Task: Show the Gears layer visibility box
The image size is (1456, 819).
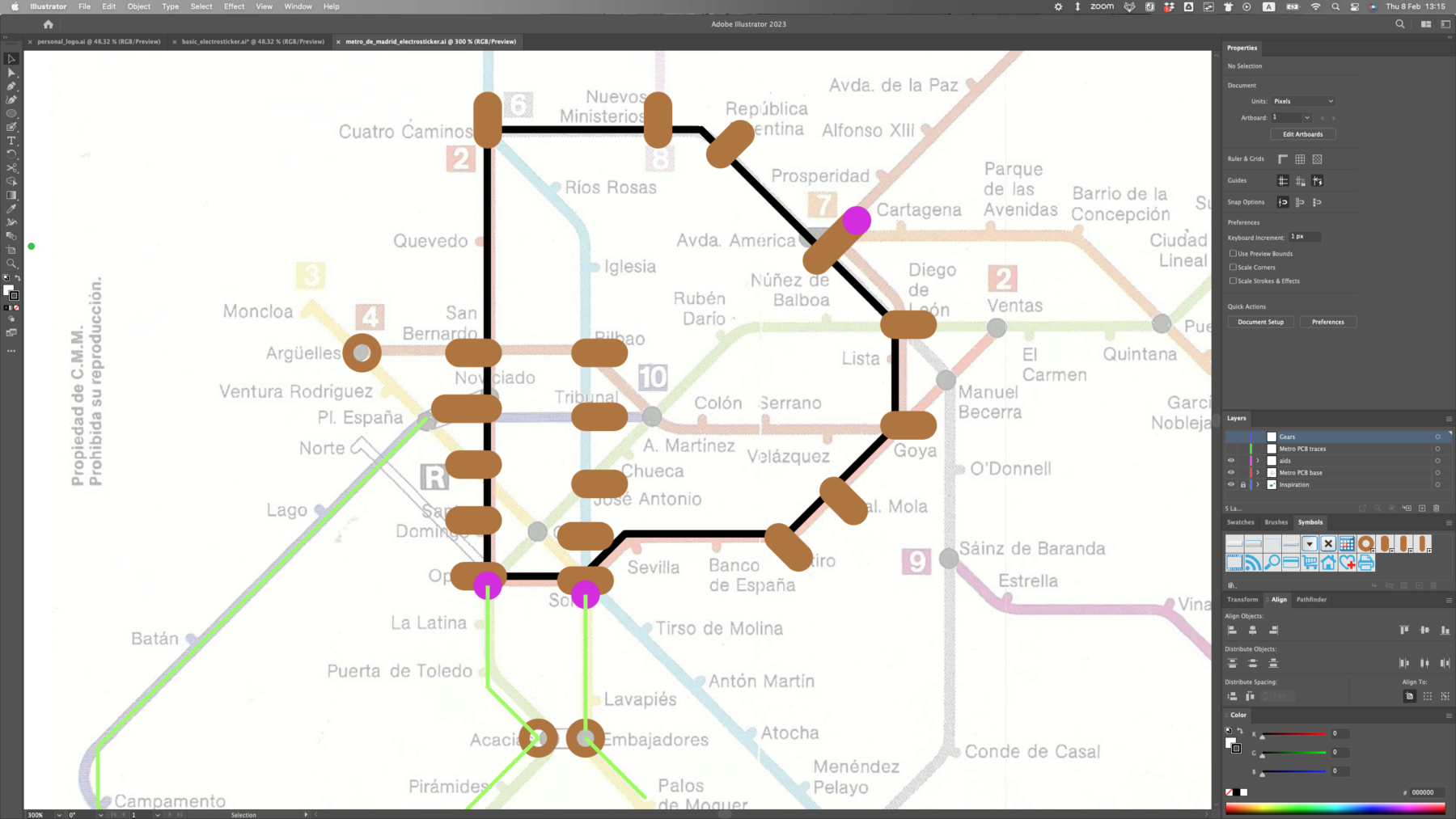Action: point(1231,437)
